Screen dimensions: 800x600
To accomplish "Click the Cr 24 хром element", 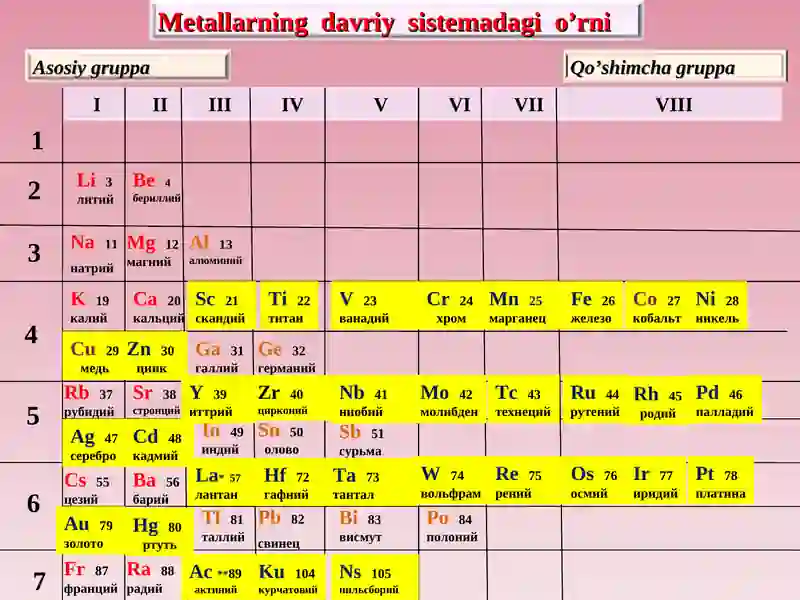I will click(x=450, y=307).
